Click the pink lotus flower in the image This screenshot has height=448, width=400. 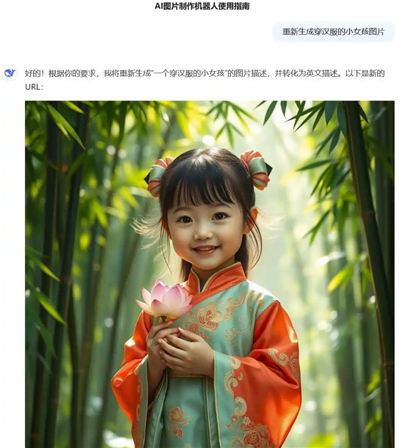click(165, 300)
